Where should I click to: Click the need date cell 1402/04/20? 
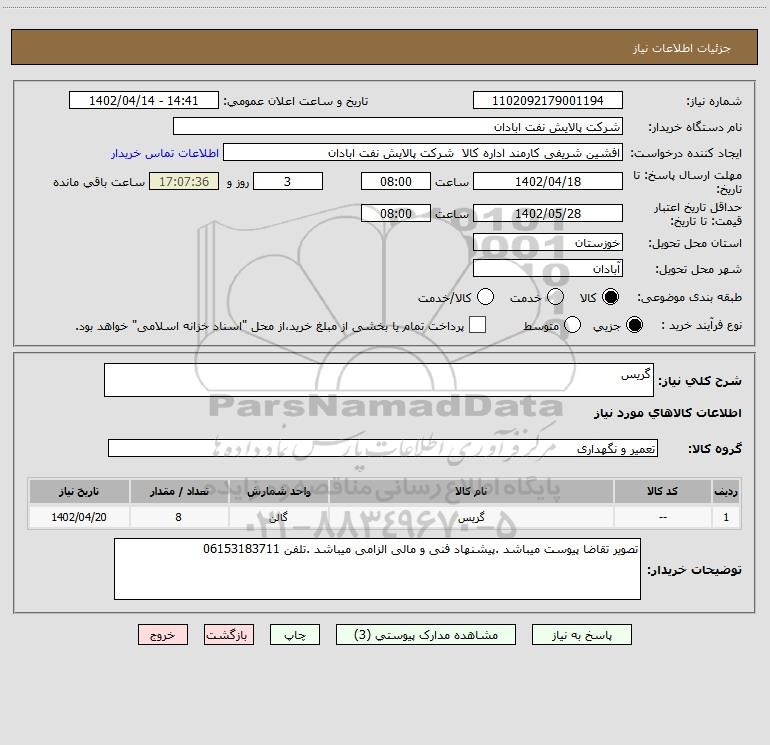pos(79,517)
